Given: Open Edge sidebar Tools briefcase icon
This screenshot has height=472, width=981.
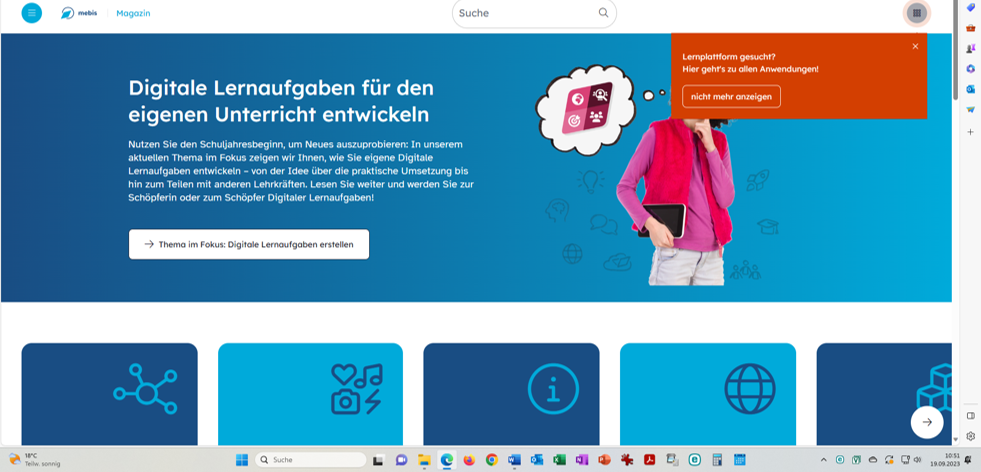Looking at the screenshot, I should point(970,28).
